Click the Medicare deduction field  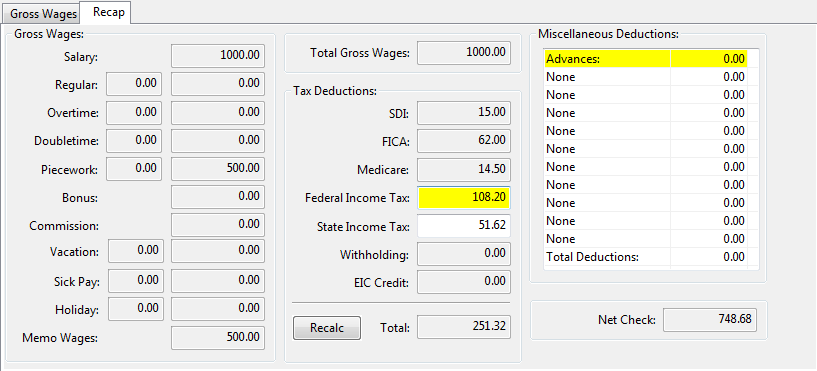coord(464,169)
